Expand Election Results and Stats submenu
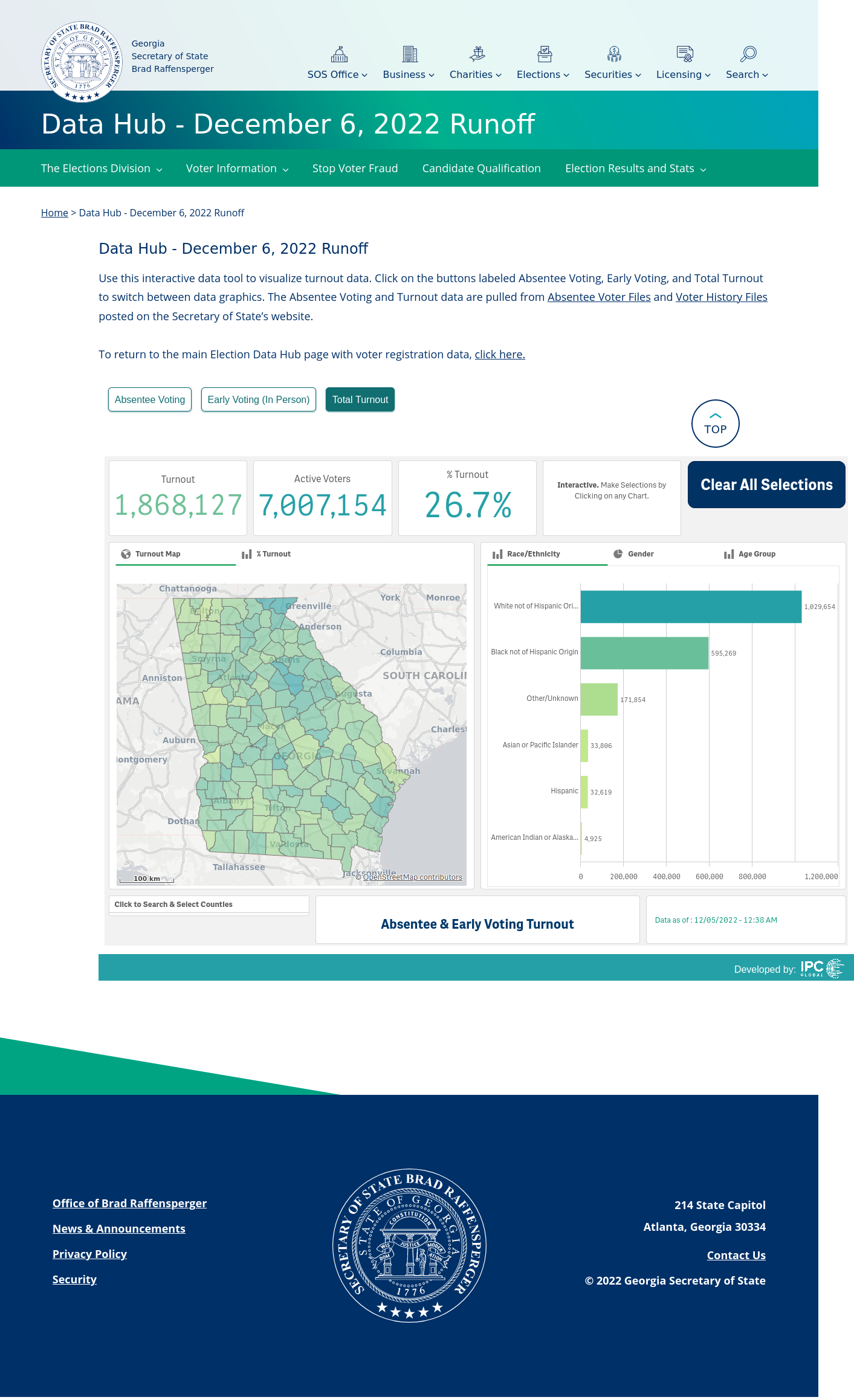This screenshot has width=854, height=1400. click(636, 169)
